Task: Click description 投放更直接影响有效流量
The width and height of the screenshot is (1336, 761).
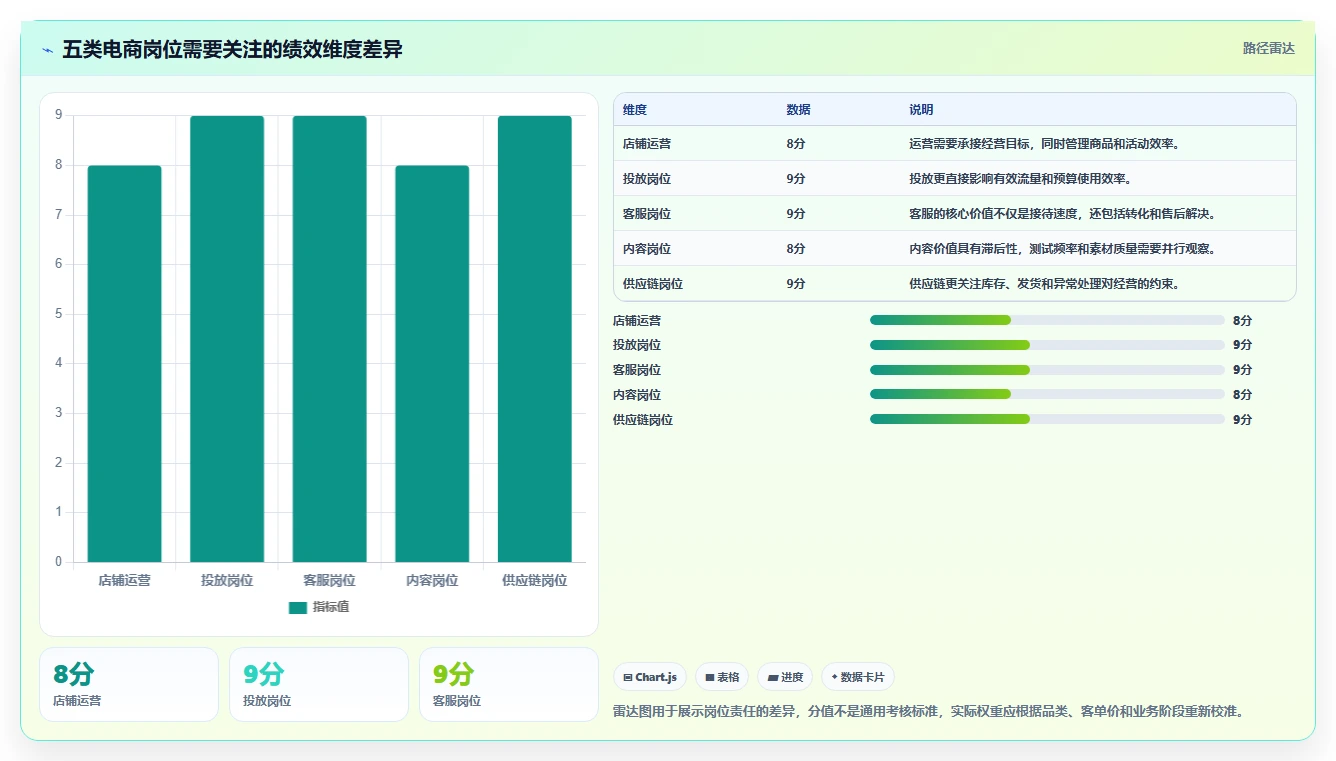Action: pos(1020,179)
